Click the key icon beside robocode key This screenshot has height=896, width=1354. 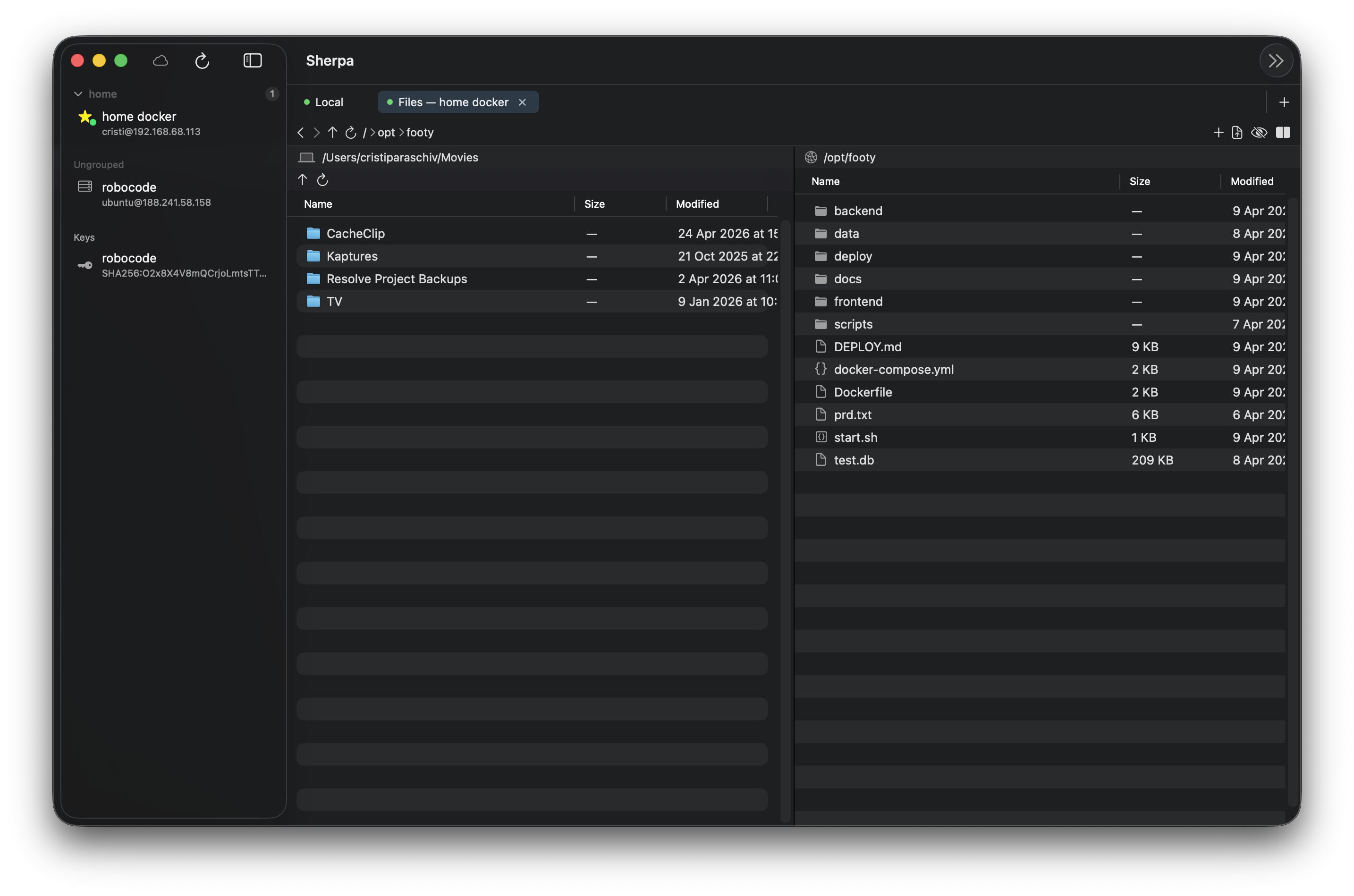pos(85,265)
